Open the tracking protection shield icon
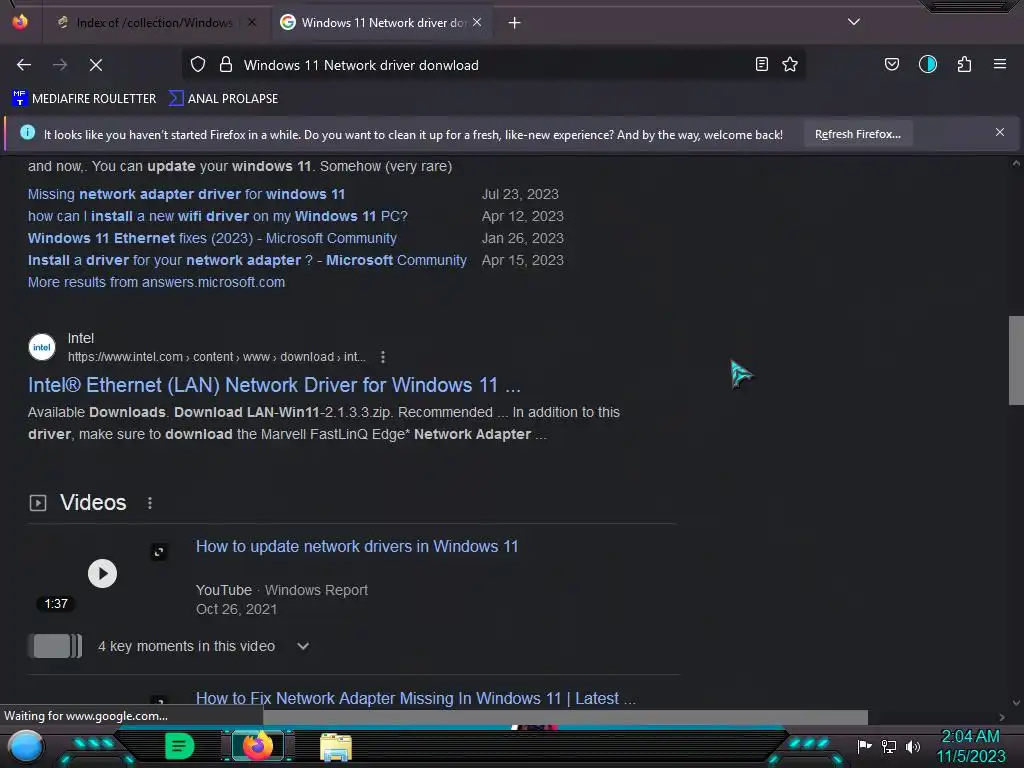 (x=198, y=65)
